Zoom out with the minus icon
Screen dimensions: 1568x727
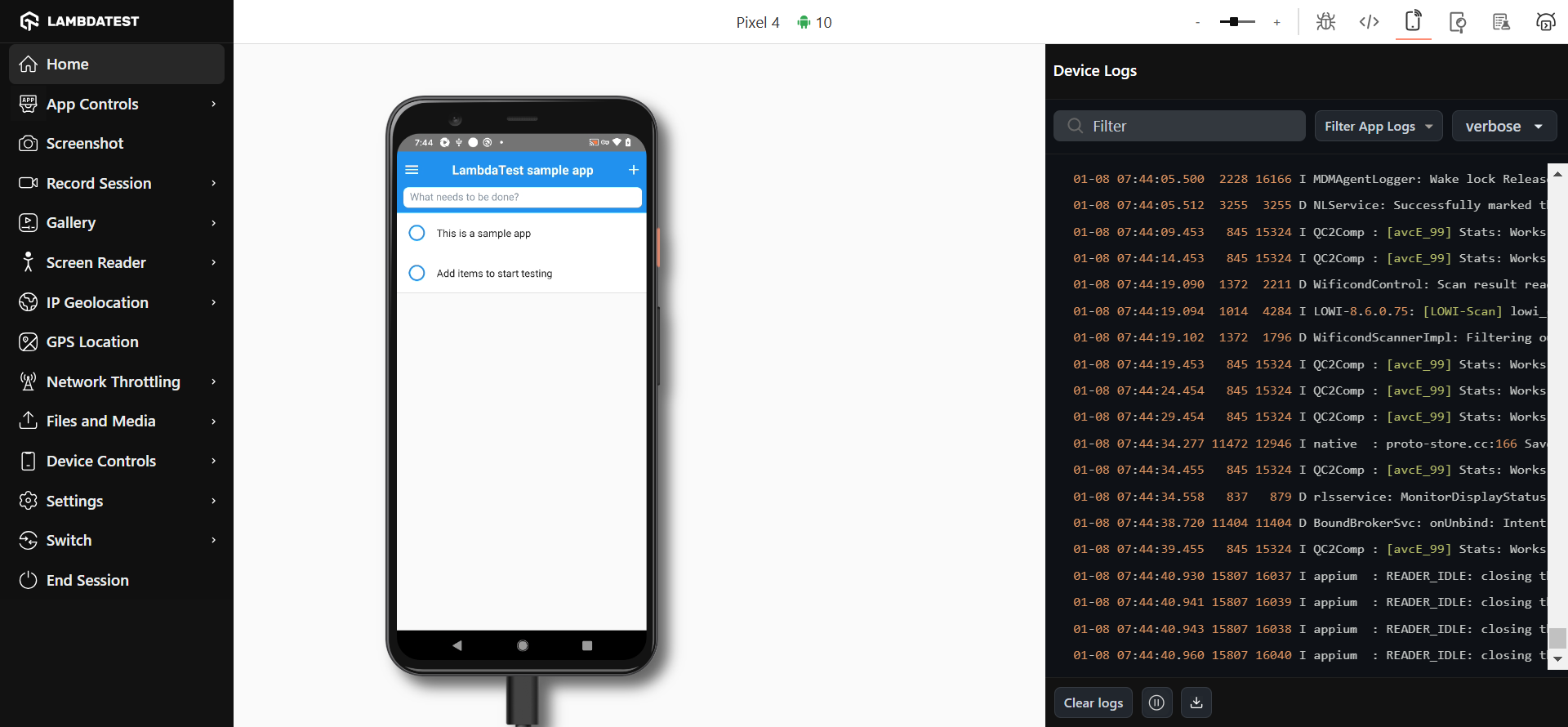(x=1197, y=22)
